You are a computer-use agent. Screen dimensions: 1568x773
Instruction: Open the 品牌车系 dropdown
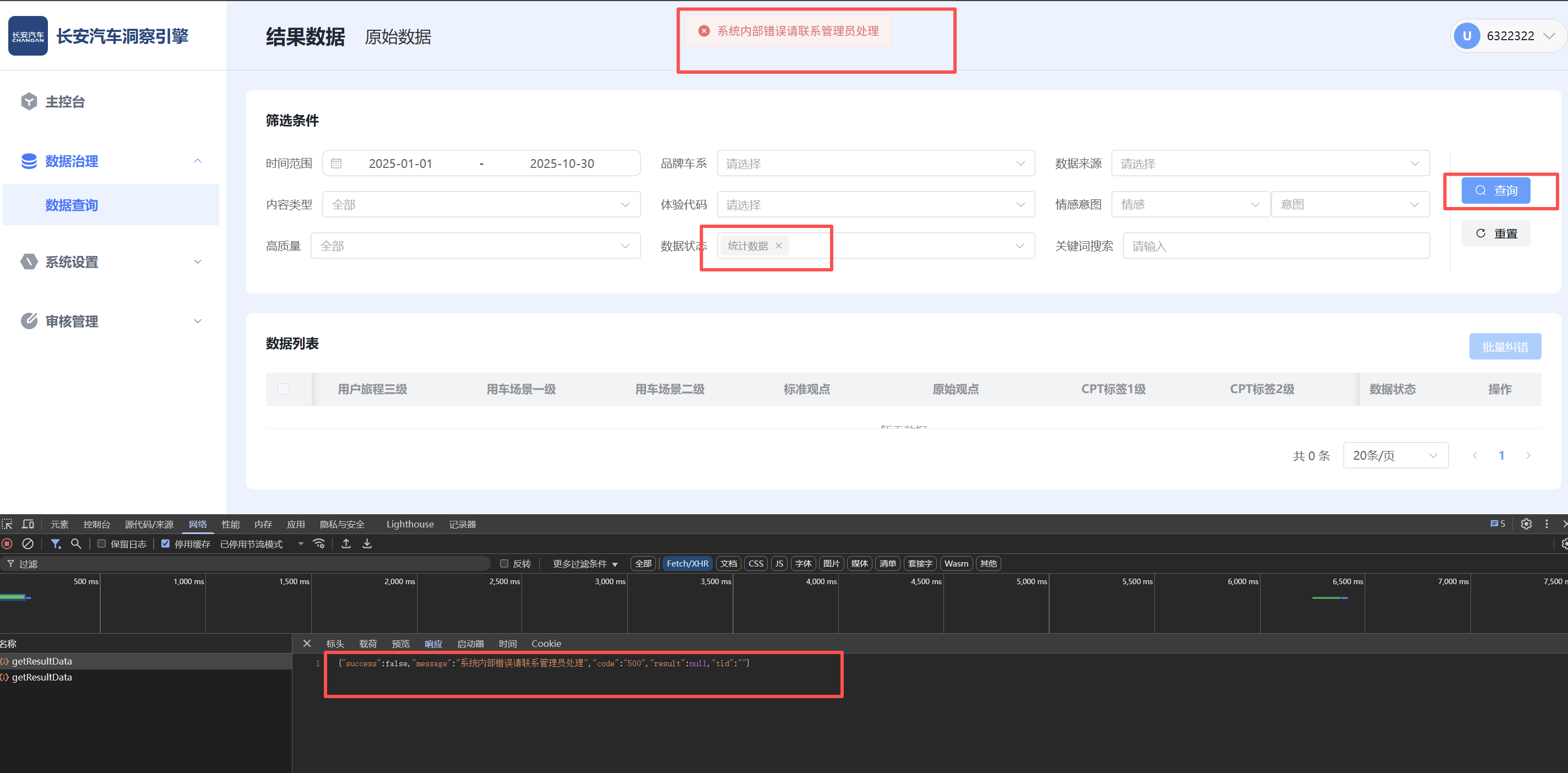tap(875, 163)
